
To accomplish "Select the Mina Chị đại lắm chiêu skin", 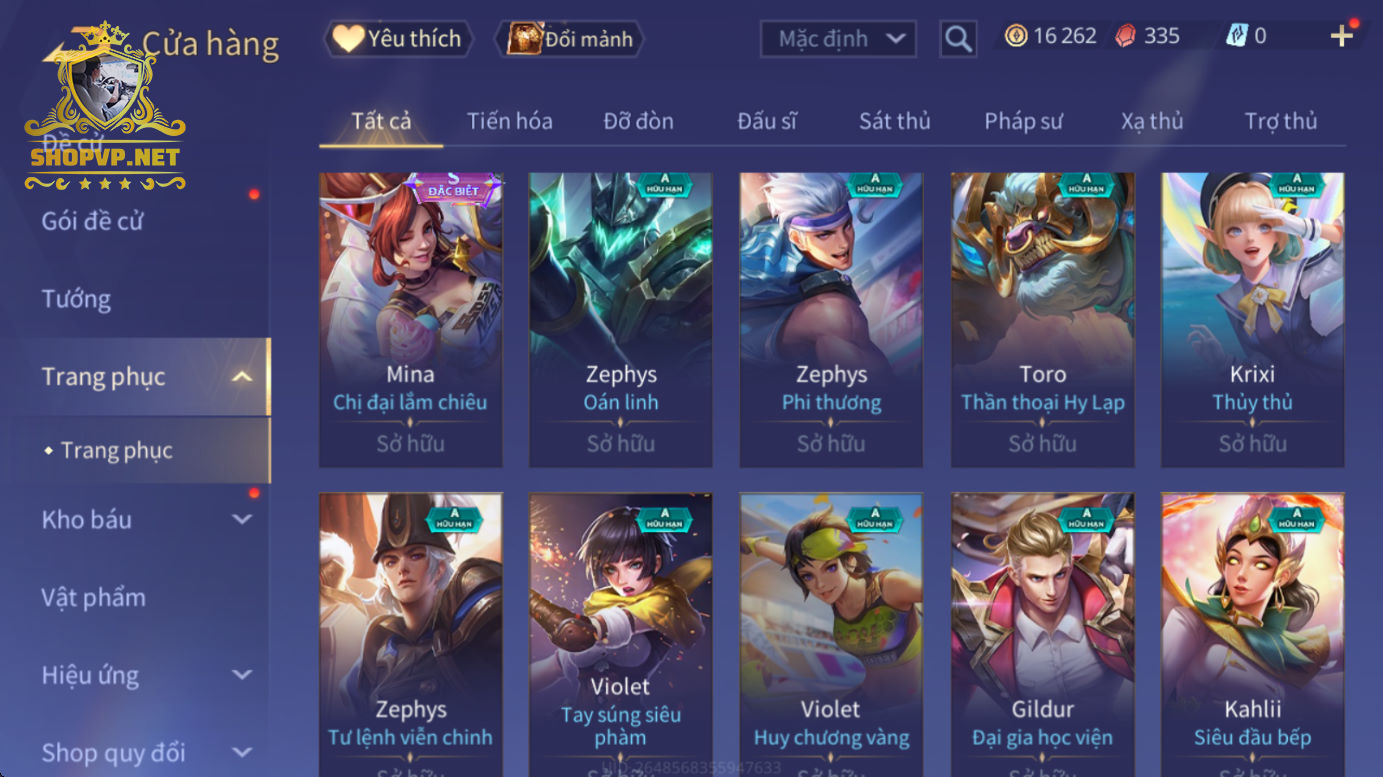I will click(x=411, y=320).
